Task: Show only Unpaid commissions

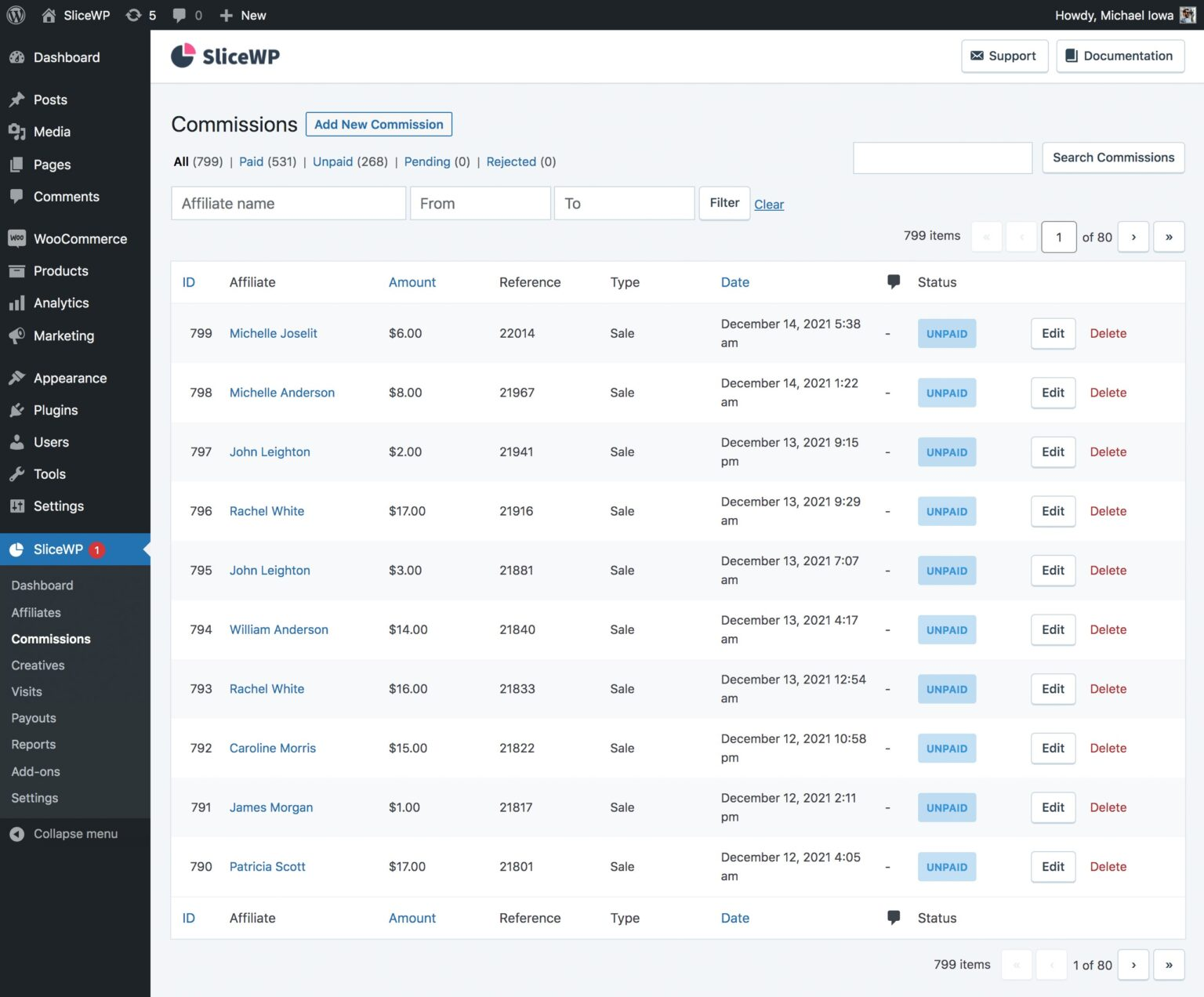Action: pyautogui.click(x=332, y=161)
